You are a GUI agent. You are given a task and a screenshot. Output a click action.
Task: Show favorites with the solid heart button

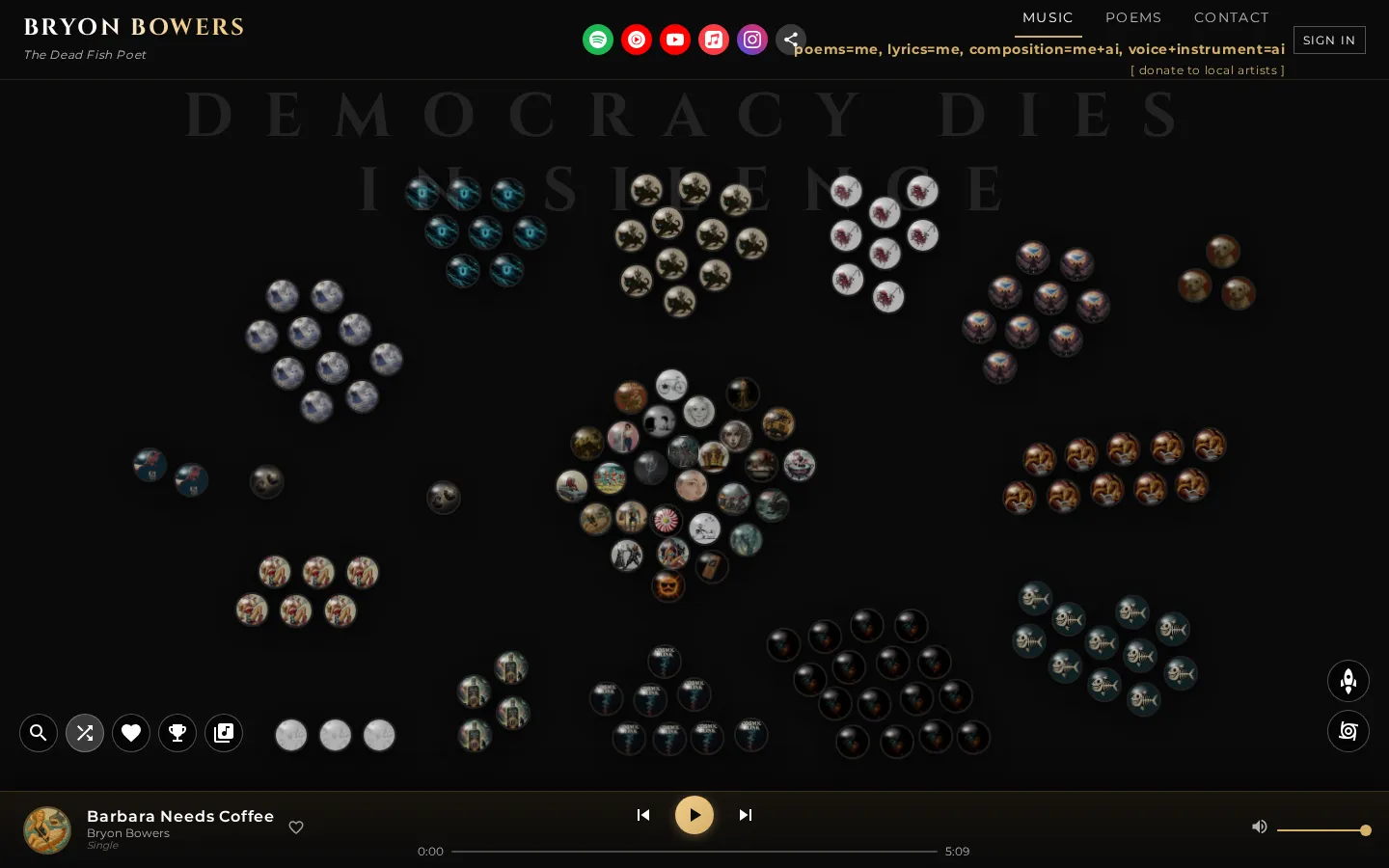tap(131, 733)
